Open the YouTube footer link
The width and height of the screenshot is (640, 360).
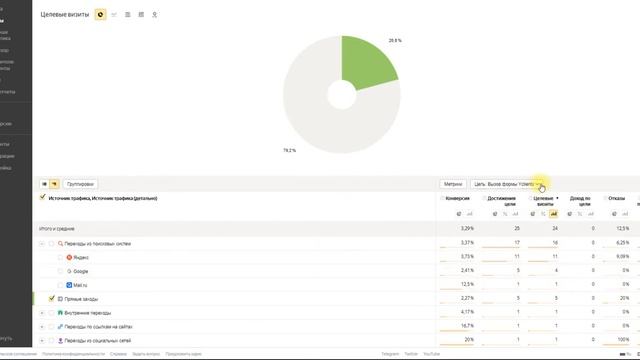pos(431,354)
